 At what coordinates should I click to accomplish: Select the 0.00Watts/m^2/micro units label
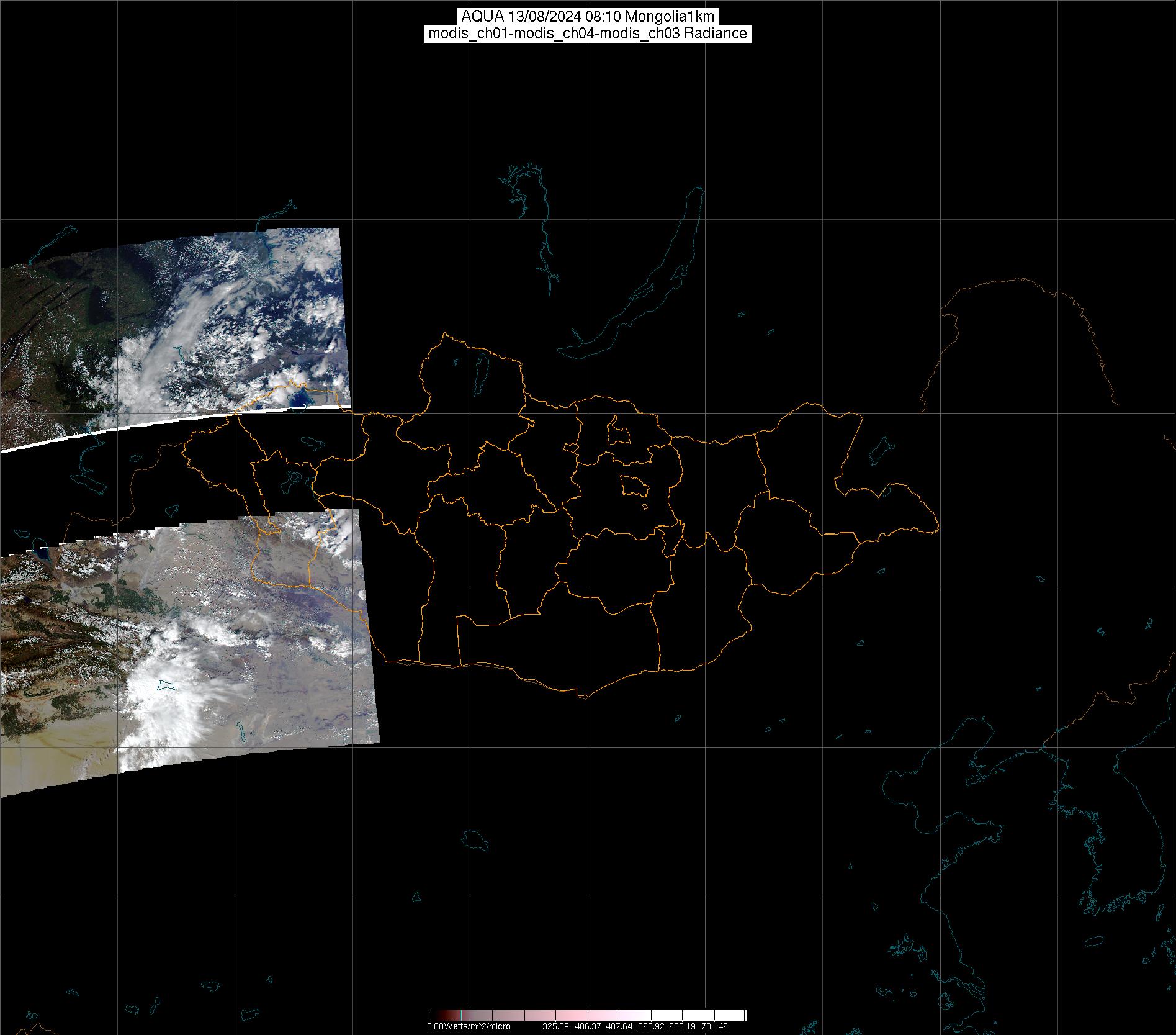coord(469,1026)
